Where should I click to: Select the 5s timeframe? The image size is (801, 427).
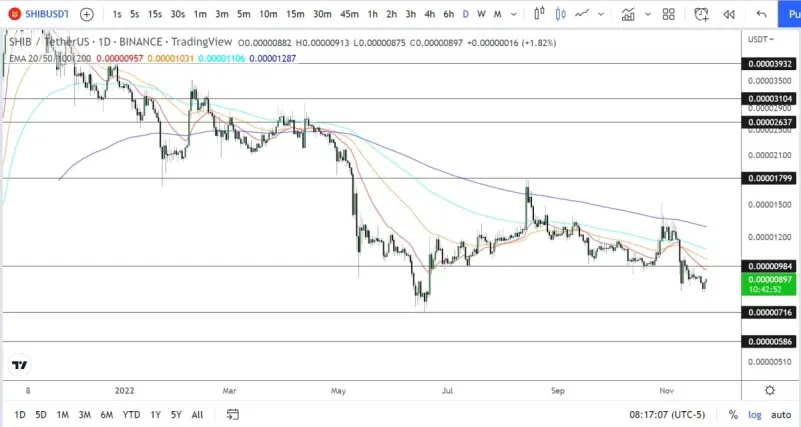coord(134,14)
